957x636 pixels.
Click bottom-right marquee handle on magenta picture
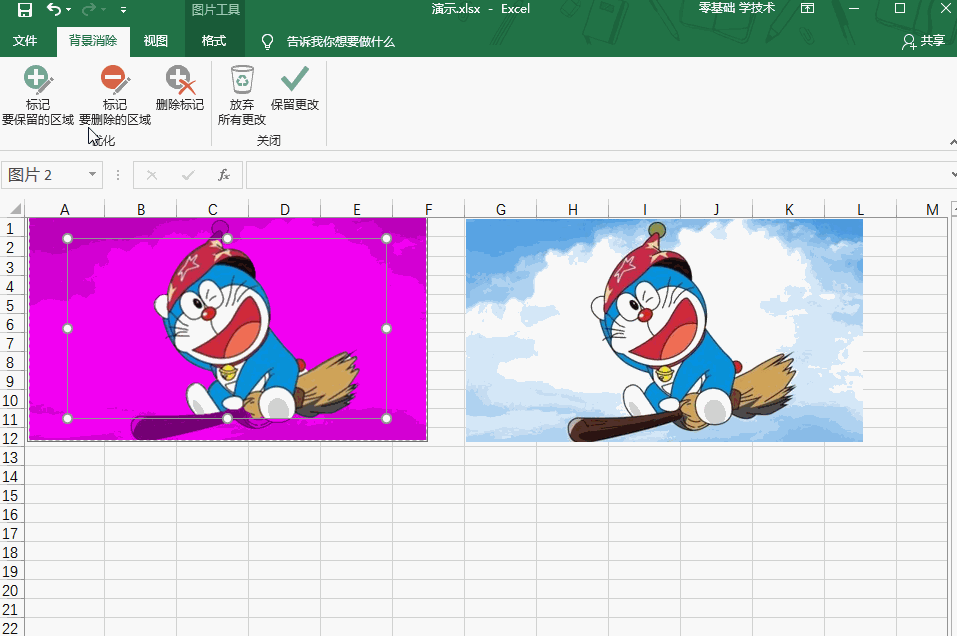(x=386, y=419)
